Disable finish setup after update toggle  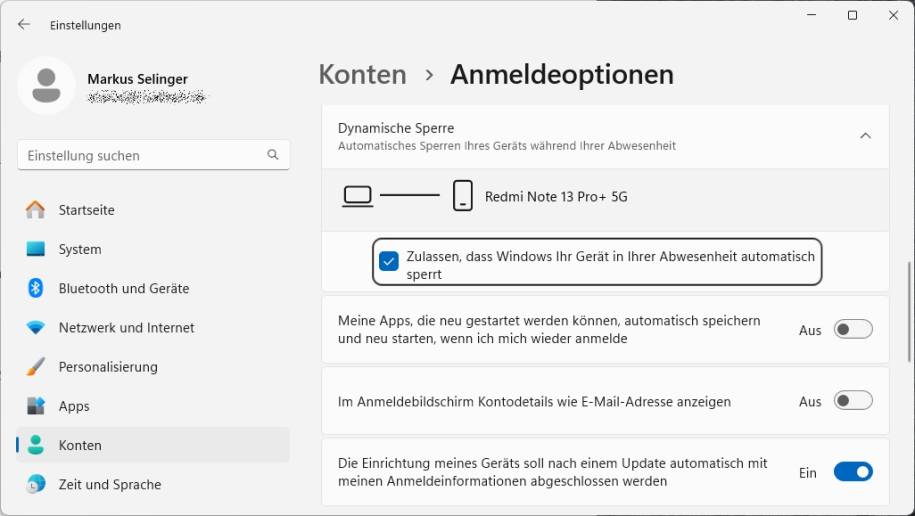click(x=853, y=472)
